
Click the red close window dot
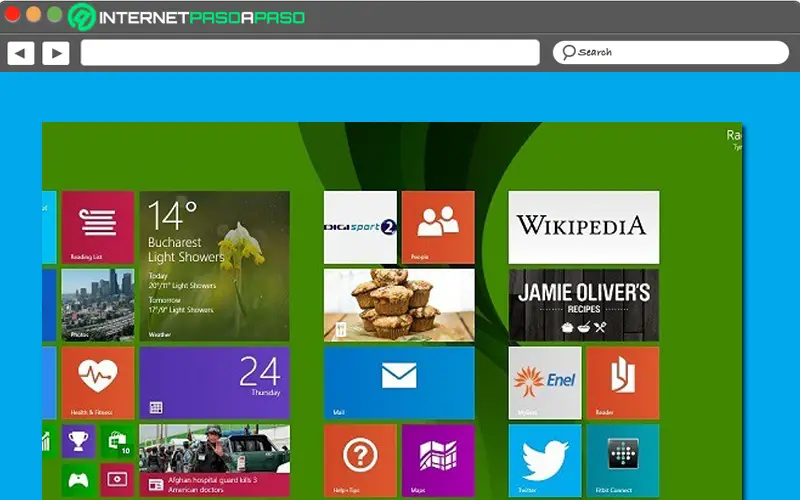[12, 14]
